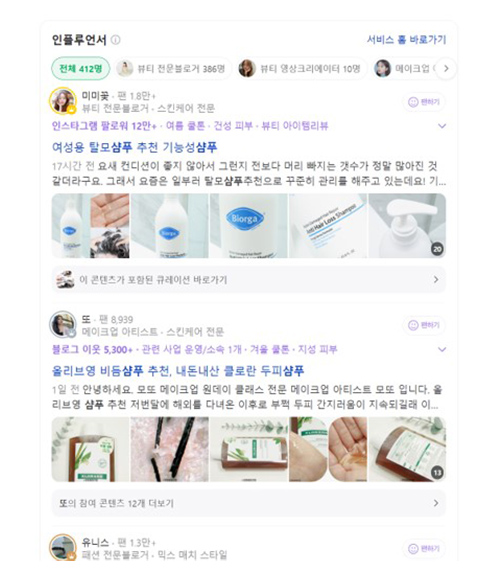Open 유니스 profile avatar

63,547
